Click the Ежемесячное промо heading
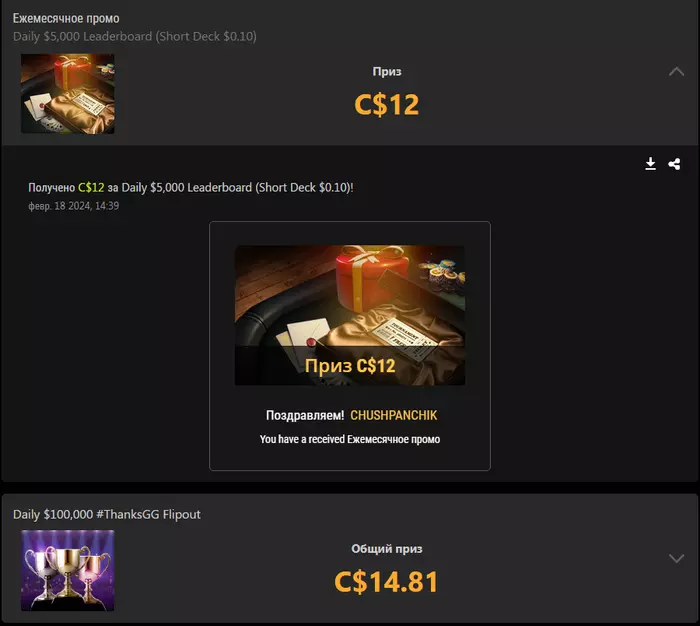Screen dimensions: 700x626 pos(66,18)
